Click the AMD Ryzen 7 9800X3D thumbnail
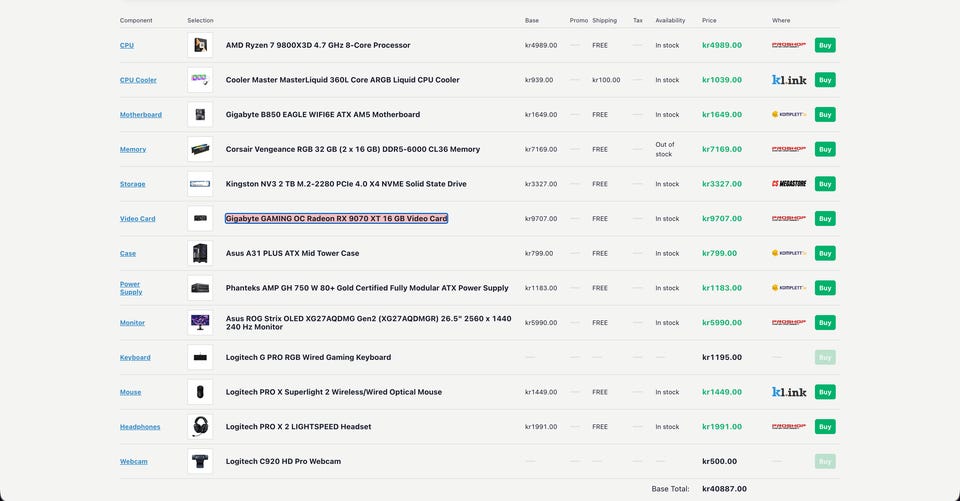The height and width of the screenshot is (501, 960). pos(200,45)
